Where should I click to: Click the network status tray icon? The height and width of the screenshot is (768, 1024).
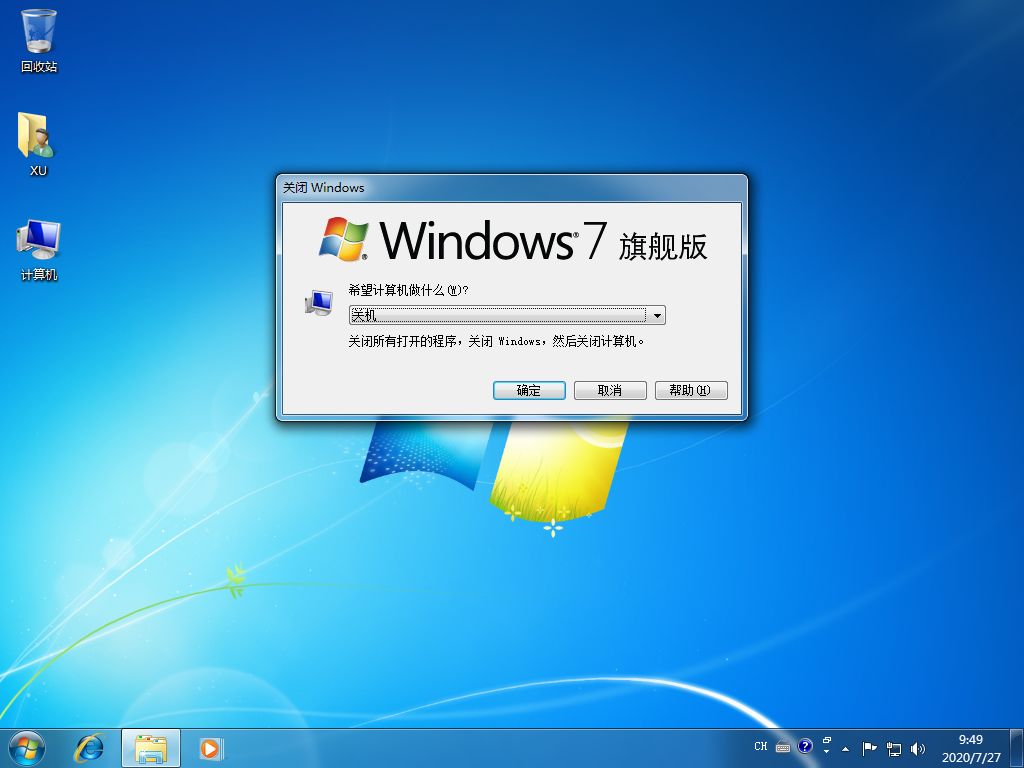coord(893,748)
